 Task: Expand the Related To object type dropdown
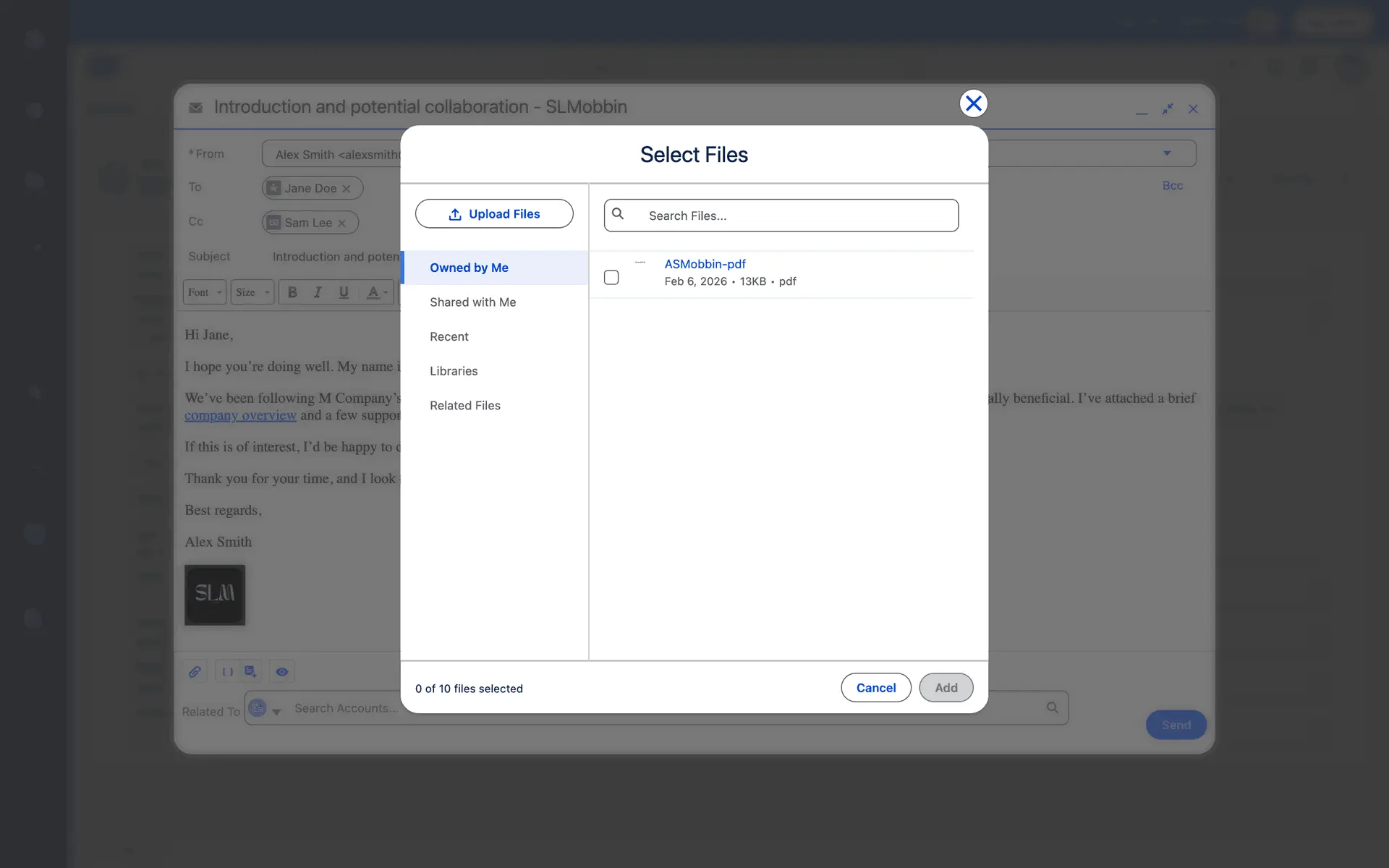point(276,712)
